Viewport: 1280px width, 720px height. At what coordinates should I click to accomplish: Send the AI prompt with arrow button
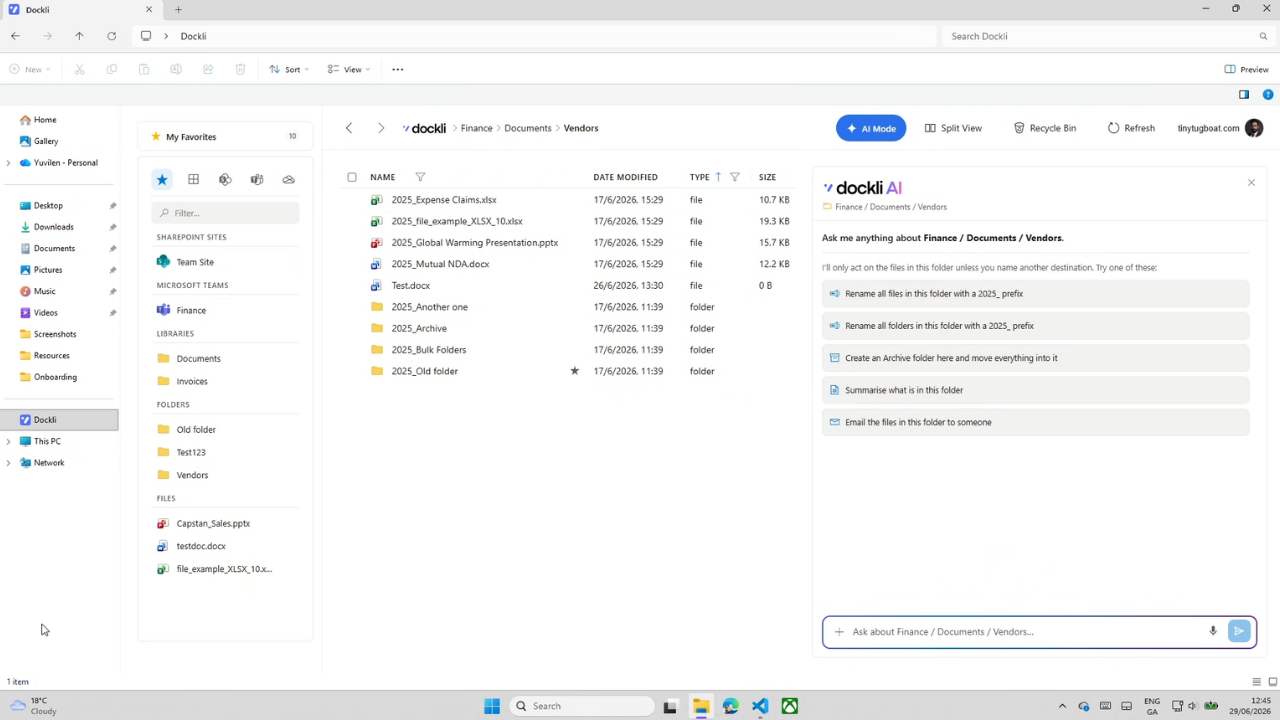pyautogui.click(x=1239, y=631)
